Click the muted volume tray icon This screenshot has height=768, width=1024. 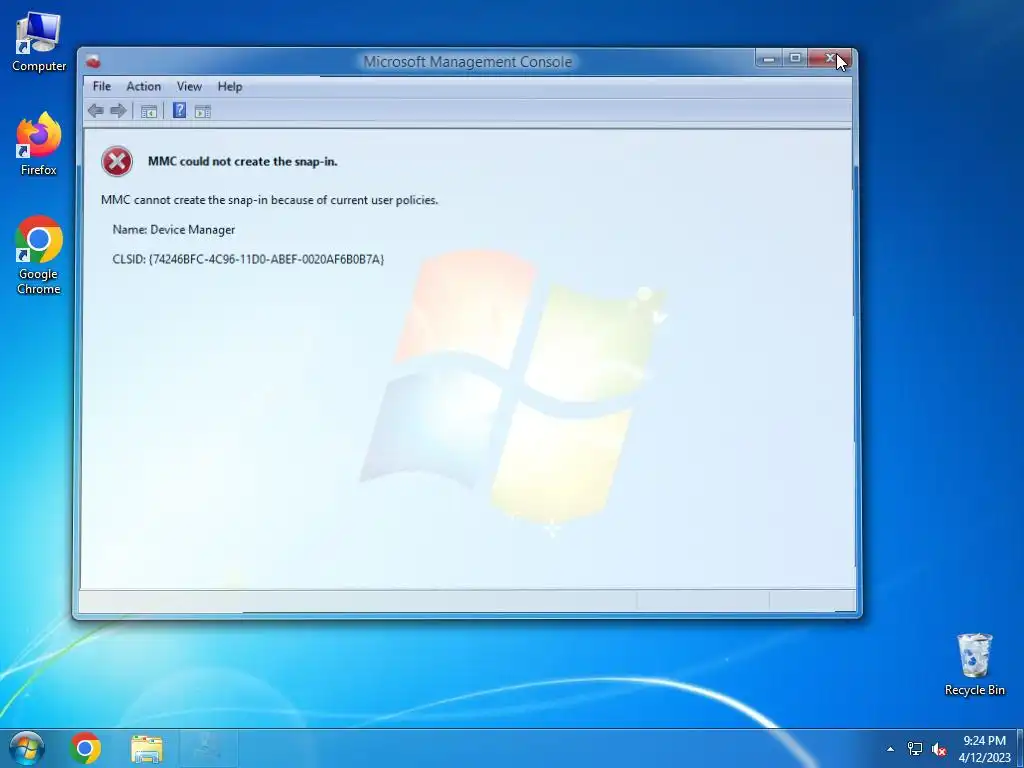coord(939,749)
